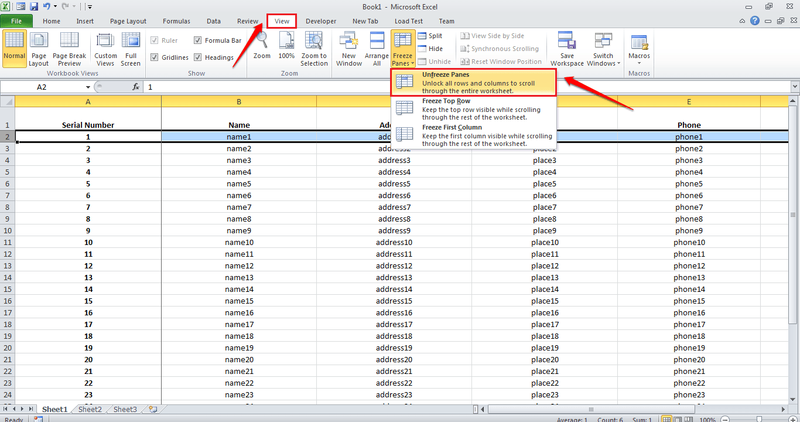Switch to Sheet3 worksheet tab
Viewport: 800px width, 422px height.
point(125,409)
